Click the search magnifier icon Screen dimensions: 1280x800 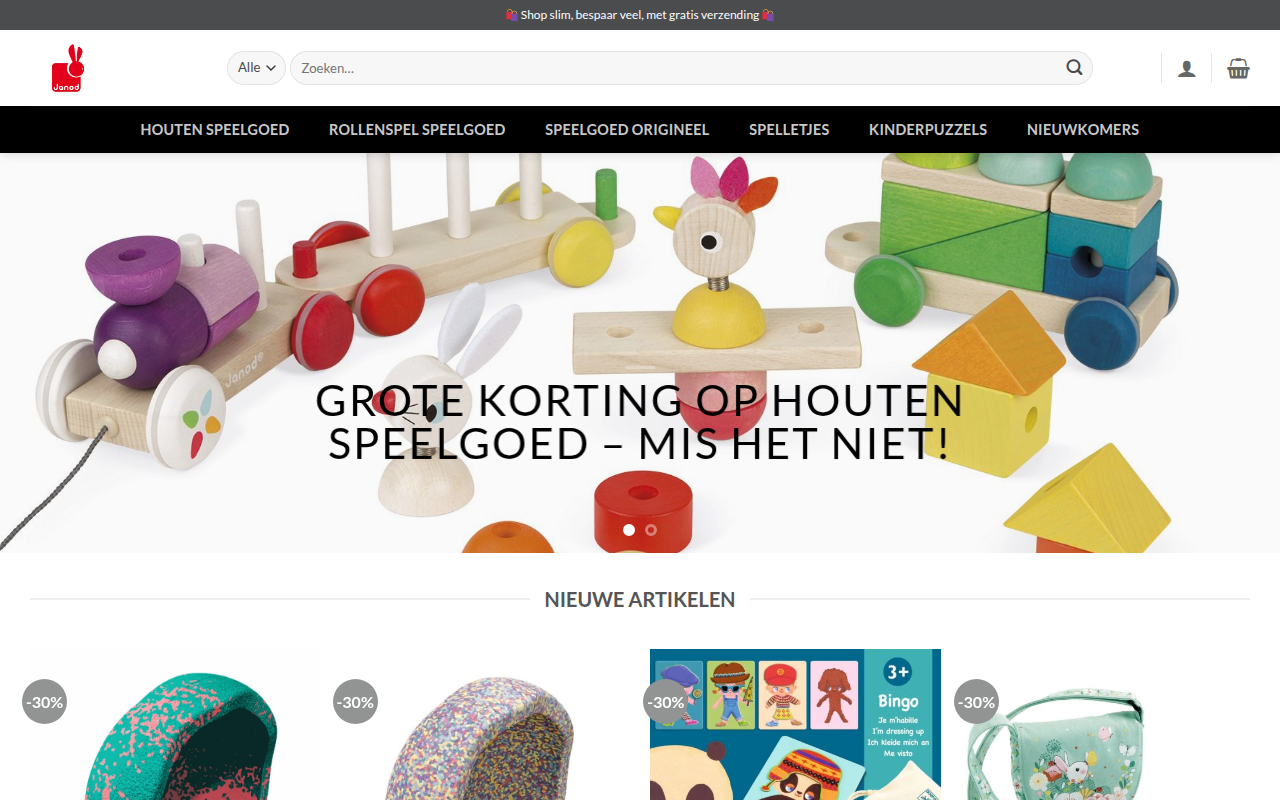point(1074,68)
